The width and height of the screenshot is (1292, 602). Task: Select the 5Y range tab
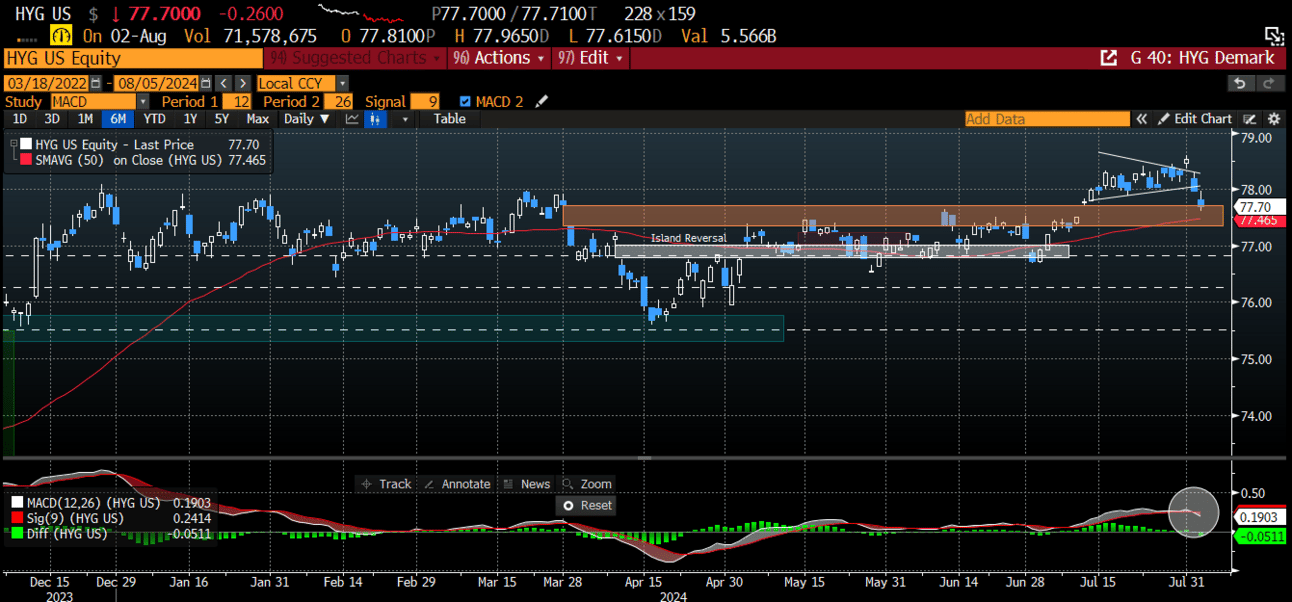coord(222,119)
